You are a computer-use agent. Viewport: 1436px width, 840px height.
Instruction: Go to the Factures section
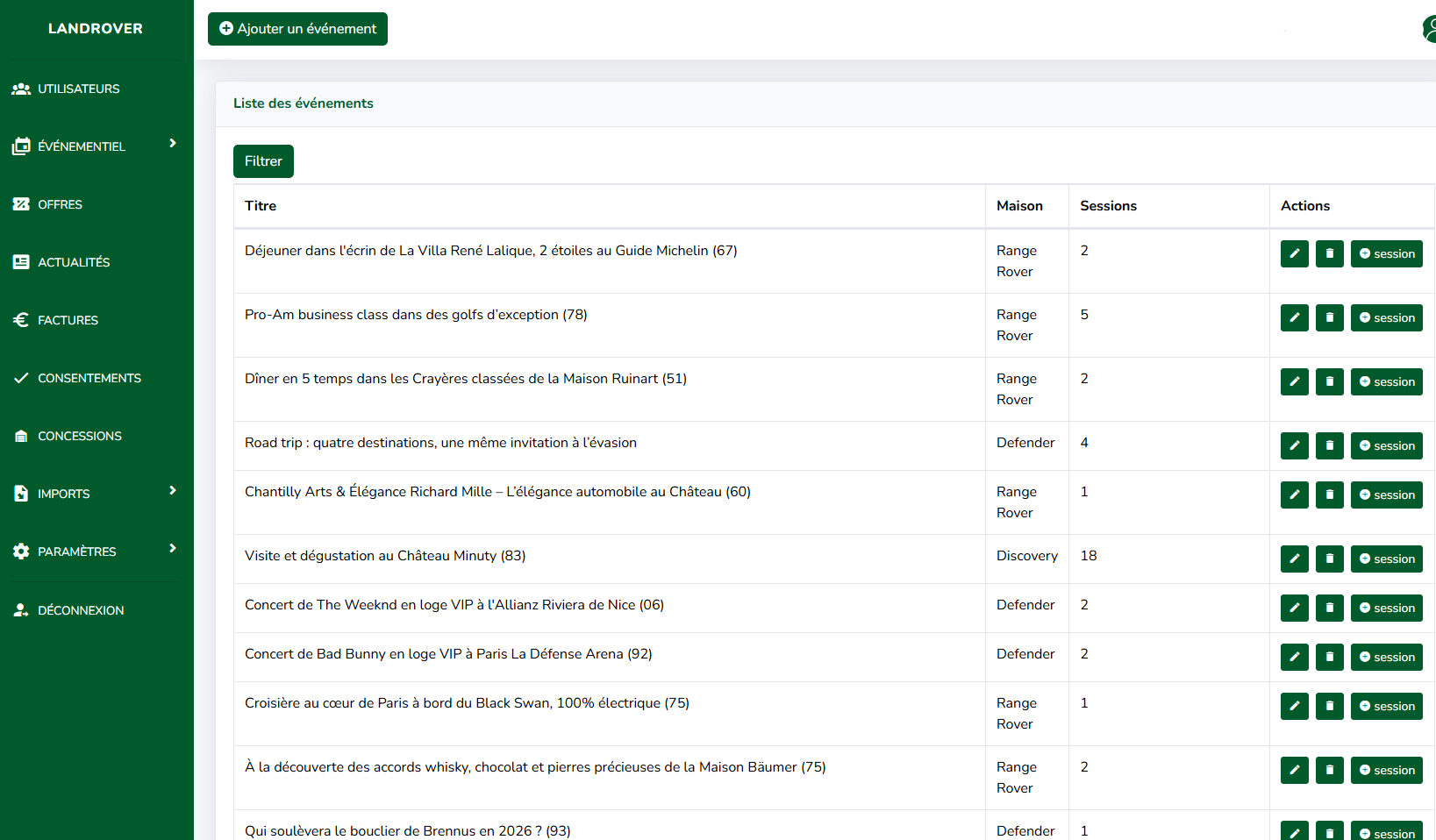click(x=68, y=320)
